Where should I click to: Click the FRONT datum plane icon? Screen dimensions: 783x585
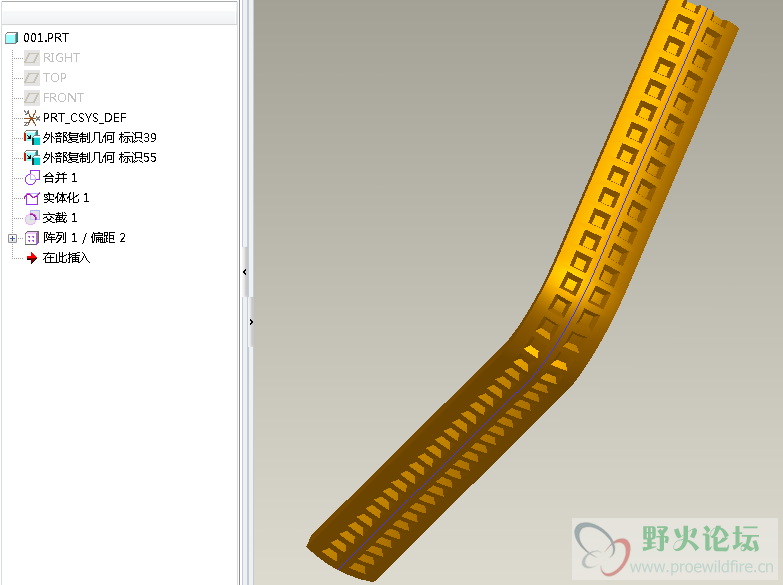point(32,98)
